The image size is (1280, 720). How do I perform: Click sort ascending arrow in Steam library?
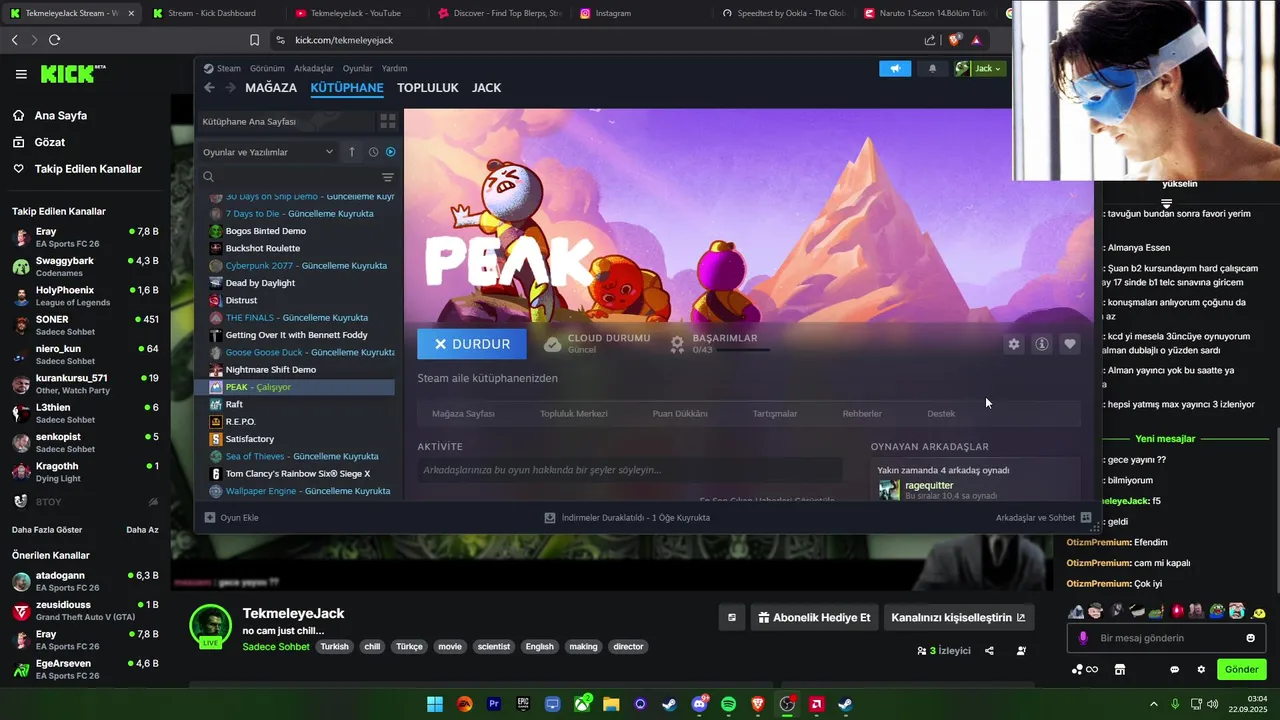tap(352, 152)
